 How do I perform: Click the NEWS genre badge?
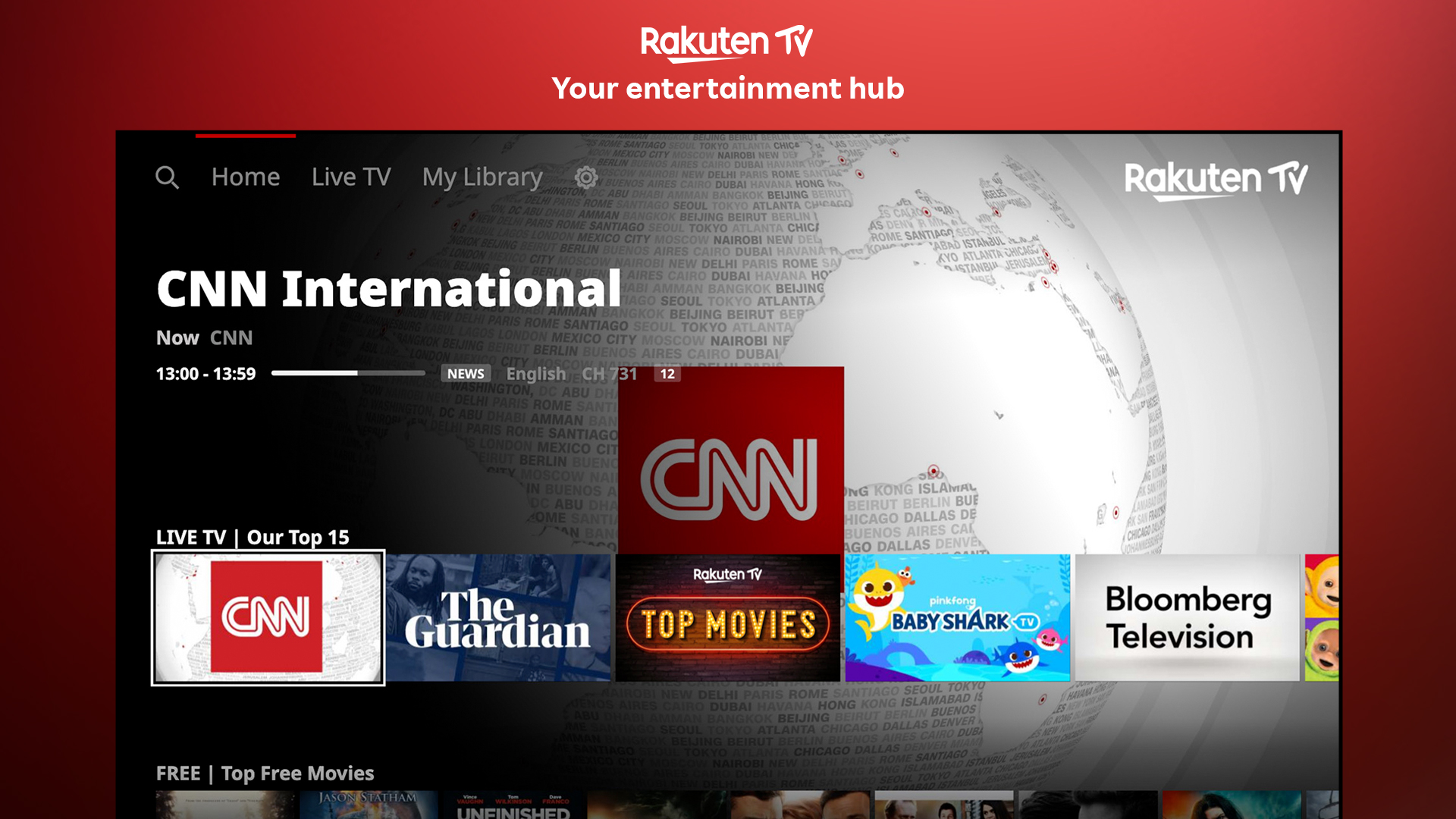point(465,373)
